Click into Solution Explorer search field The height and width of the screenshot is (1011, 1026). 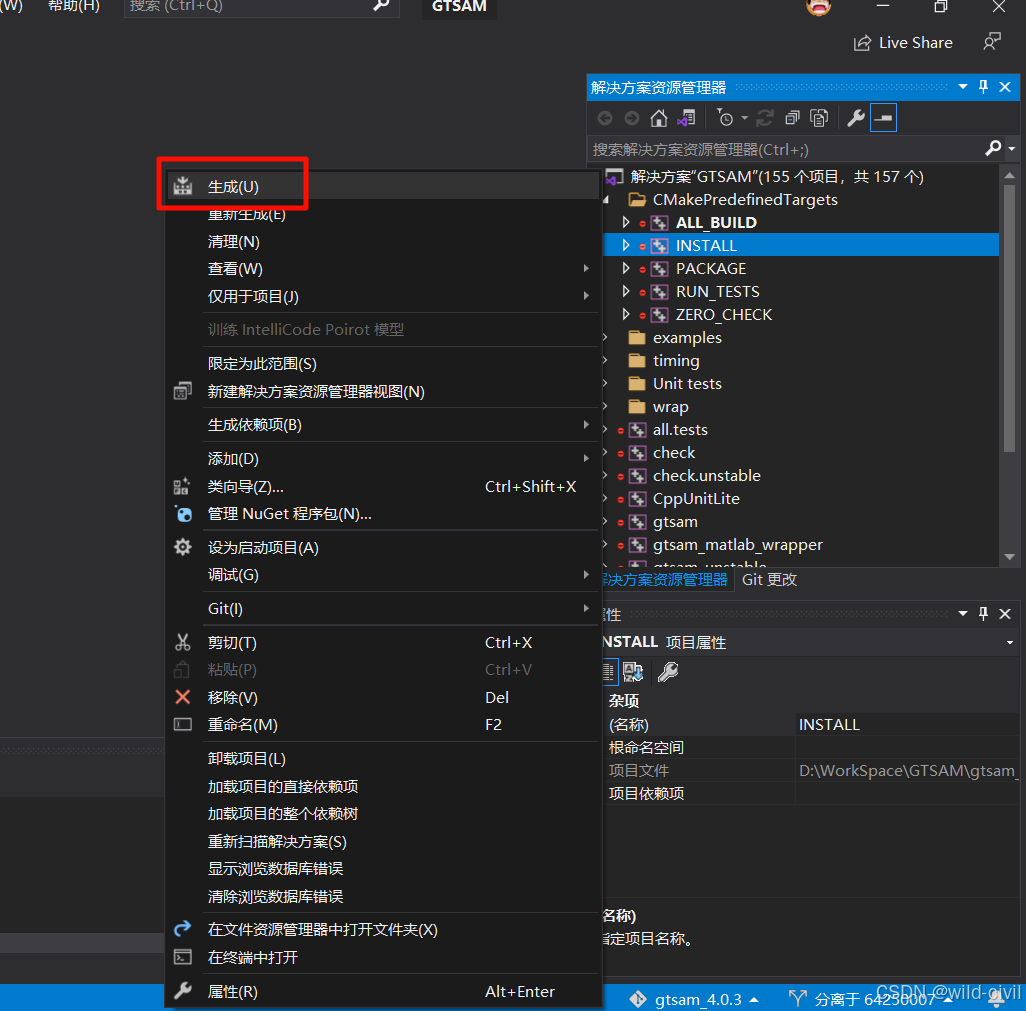[x=785, y=149]
